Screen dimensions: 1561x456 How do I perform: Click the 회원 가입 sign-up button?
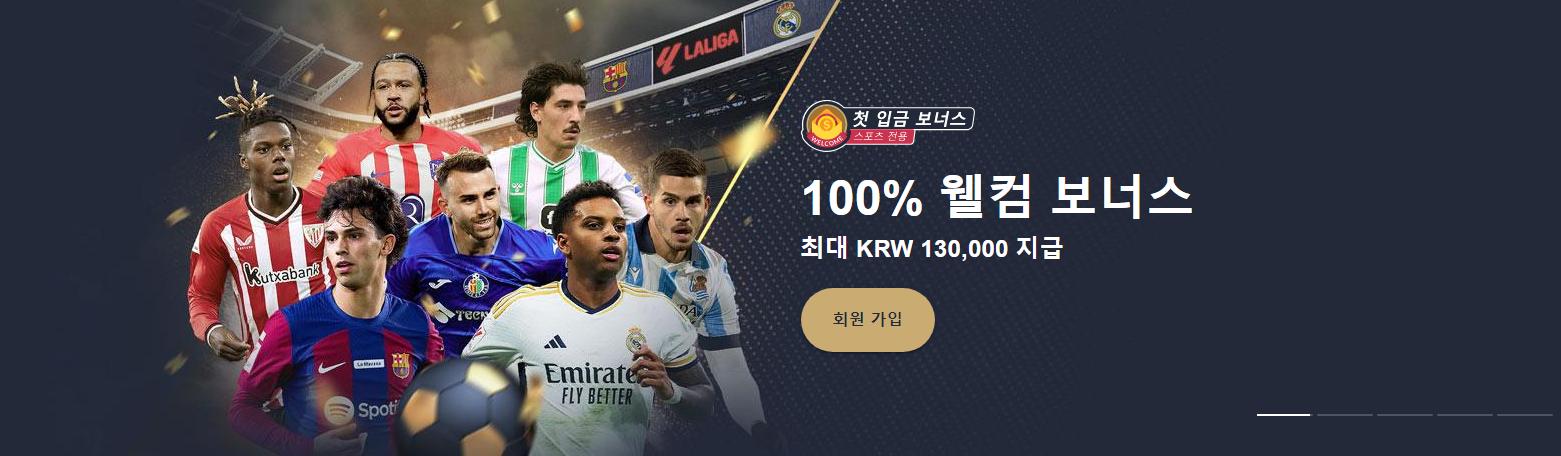[x=868, y=320]
